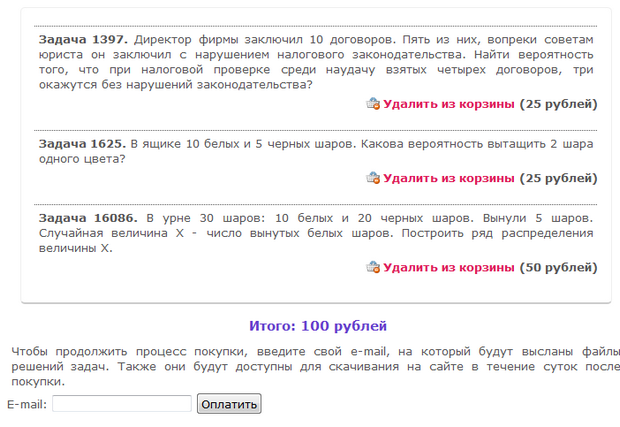Screen dimensions: 620x427
Task: Click the 50 рублей price of Задача 16086
Action: click(x=558, y=268)
